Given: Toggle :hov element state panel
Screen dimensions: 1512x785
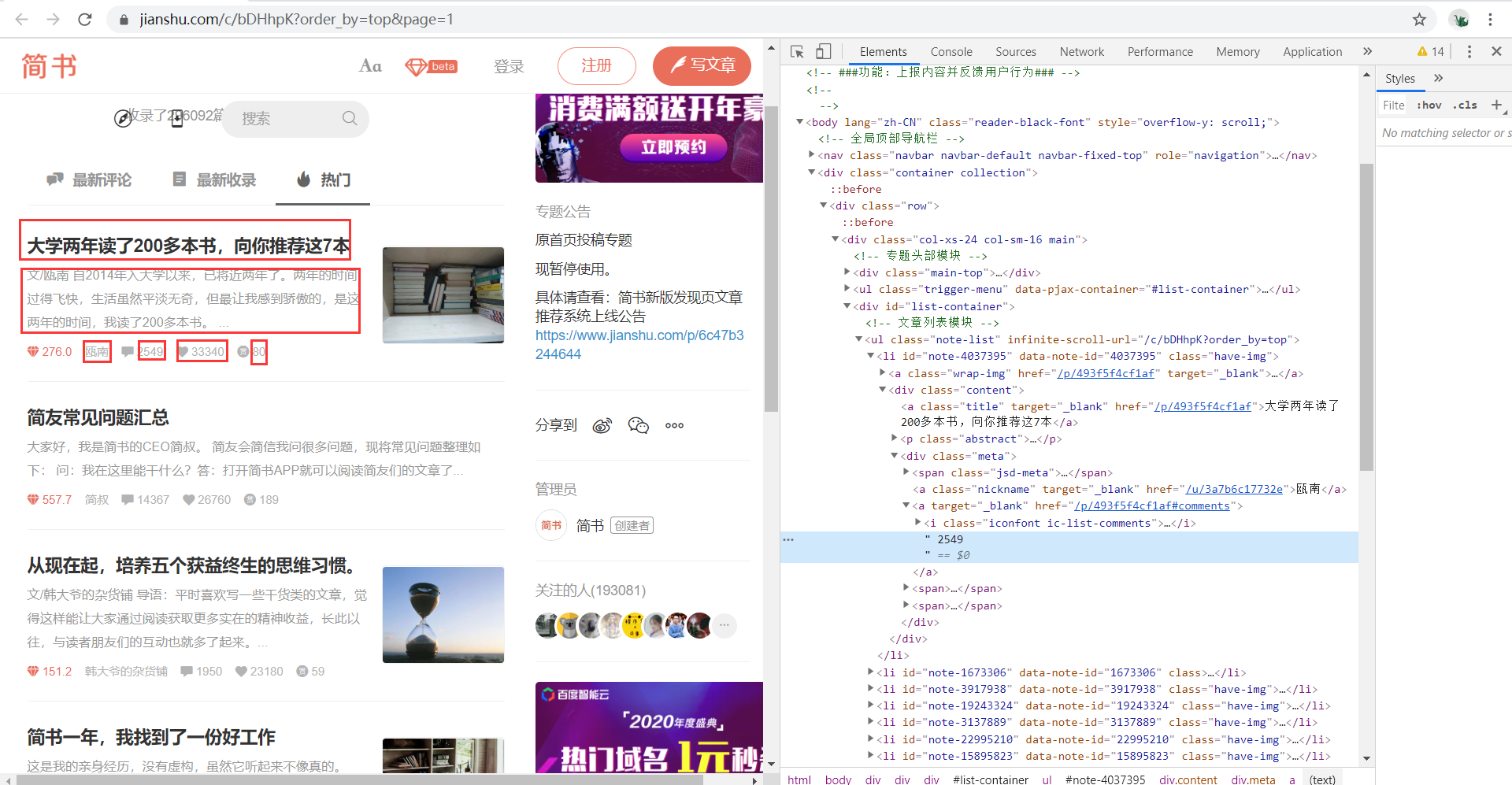Looking at the screenshot, I should coord(1429,105).
